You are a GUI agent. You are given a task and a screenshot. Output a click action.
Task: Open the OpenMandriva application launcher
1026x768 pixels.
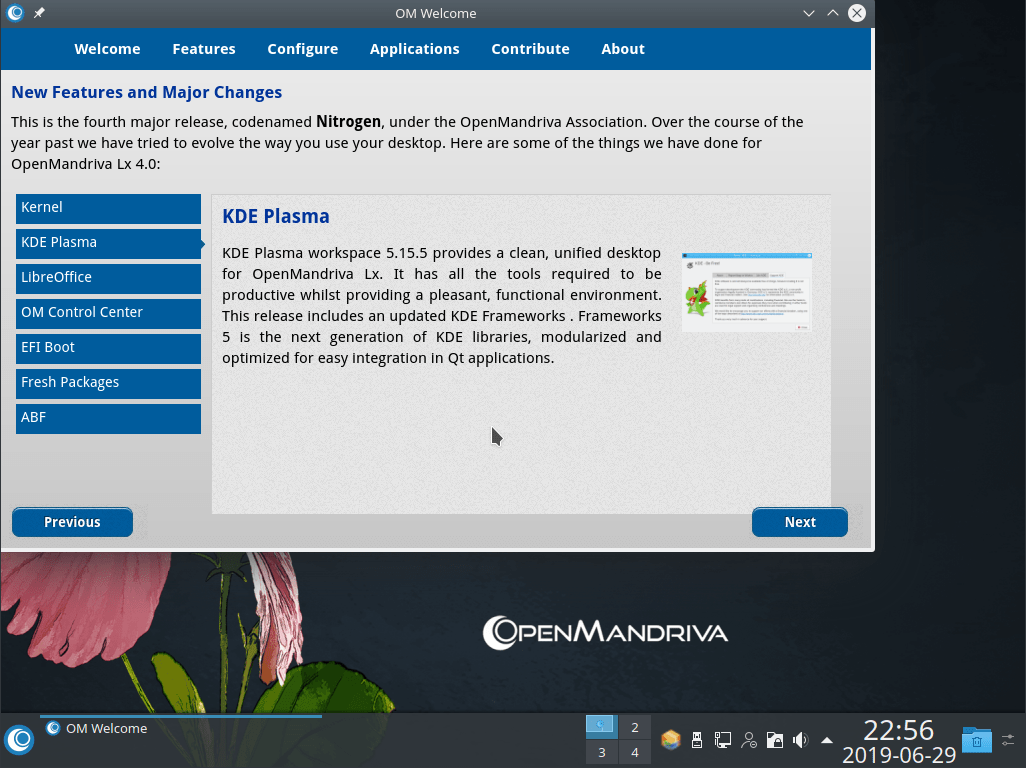click(19, 740)
